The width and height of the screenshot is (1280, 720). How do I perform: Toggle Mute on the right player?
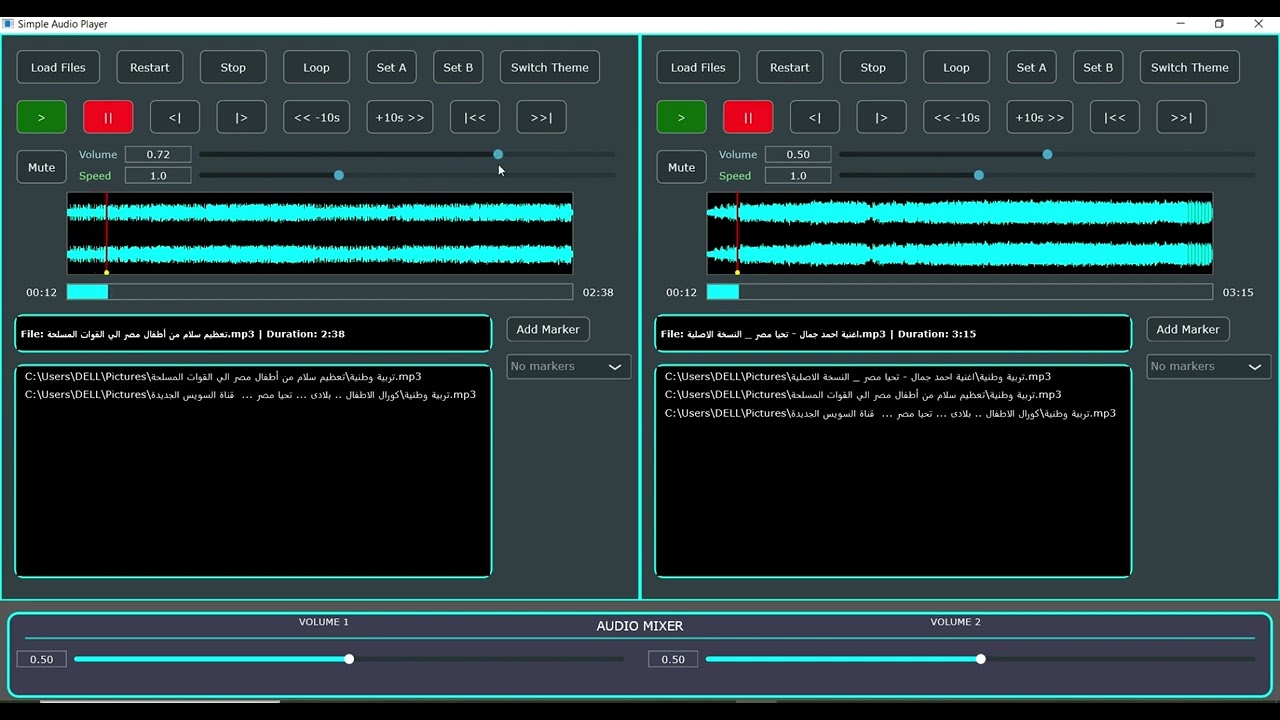coord(682,167)
